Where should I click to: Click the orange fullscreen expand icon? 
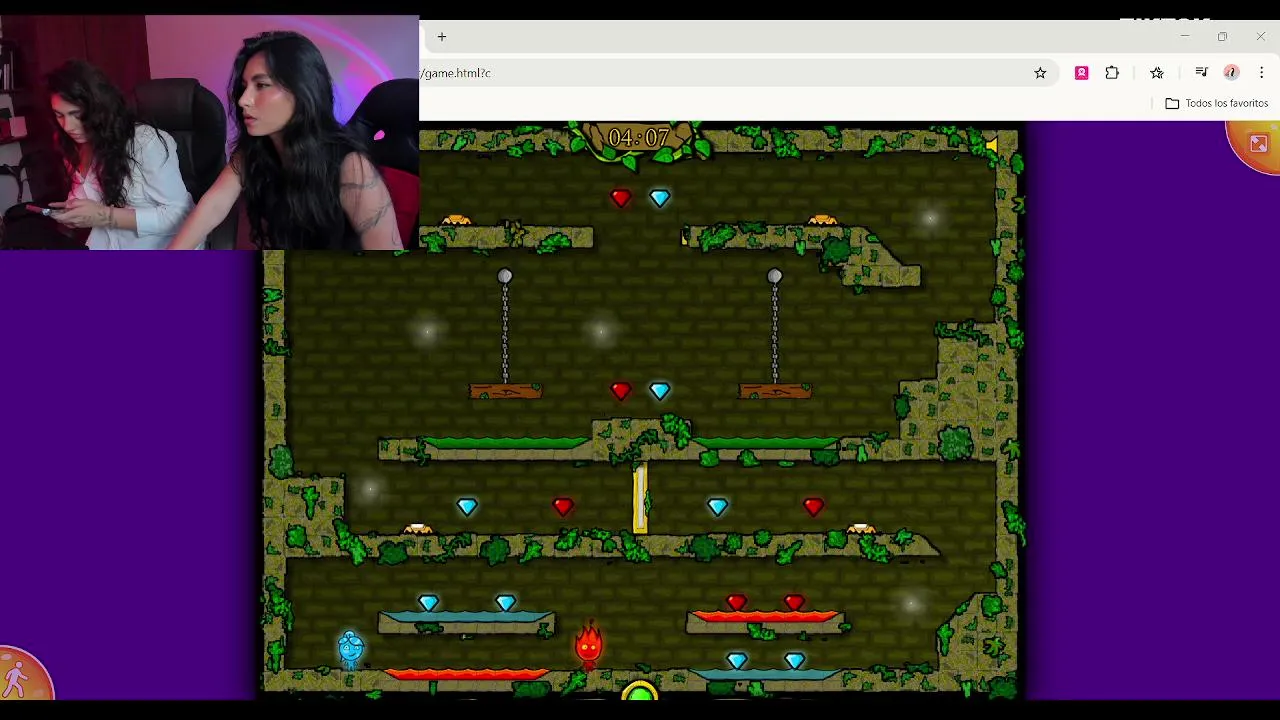pyautogui.click(x=1258, y=144)
